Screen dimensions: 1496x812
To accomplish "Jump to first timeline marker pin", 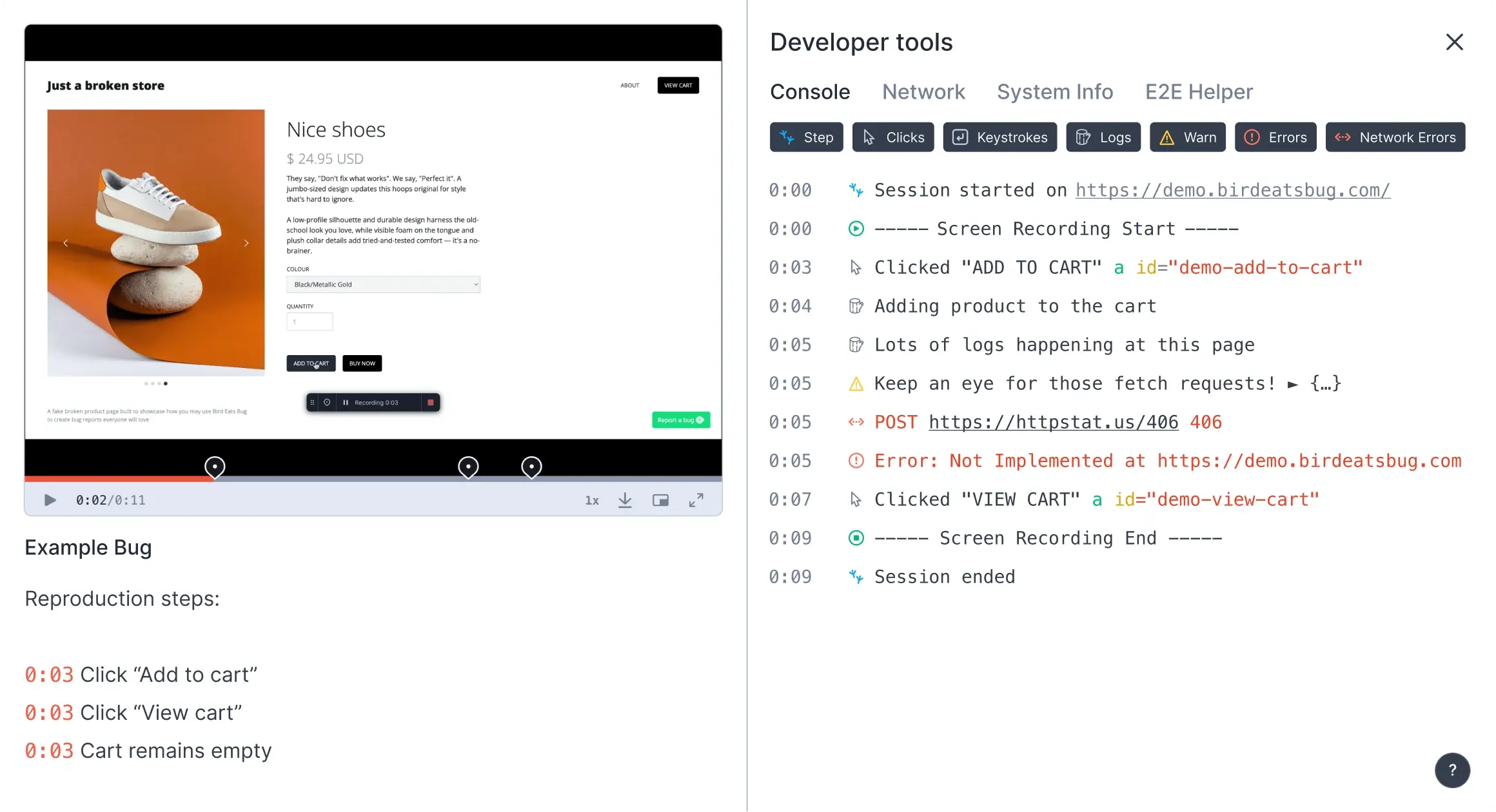I will point(215,467).
